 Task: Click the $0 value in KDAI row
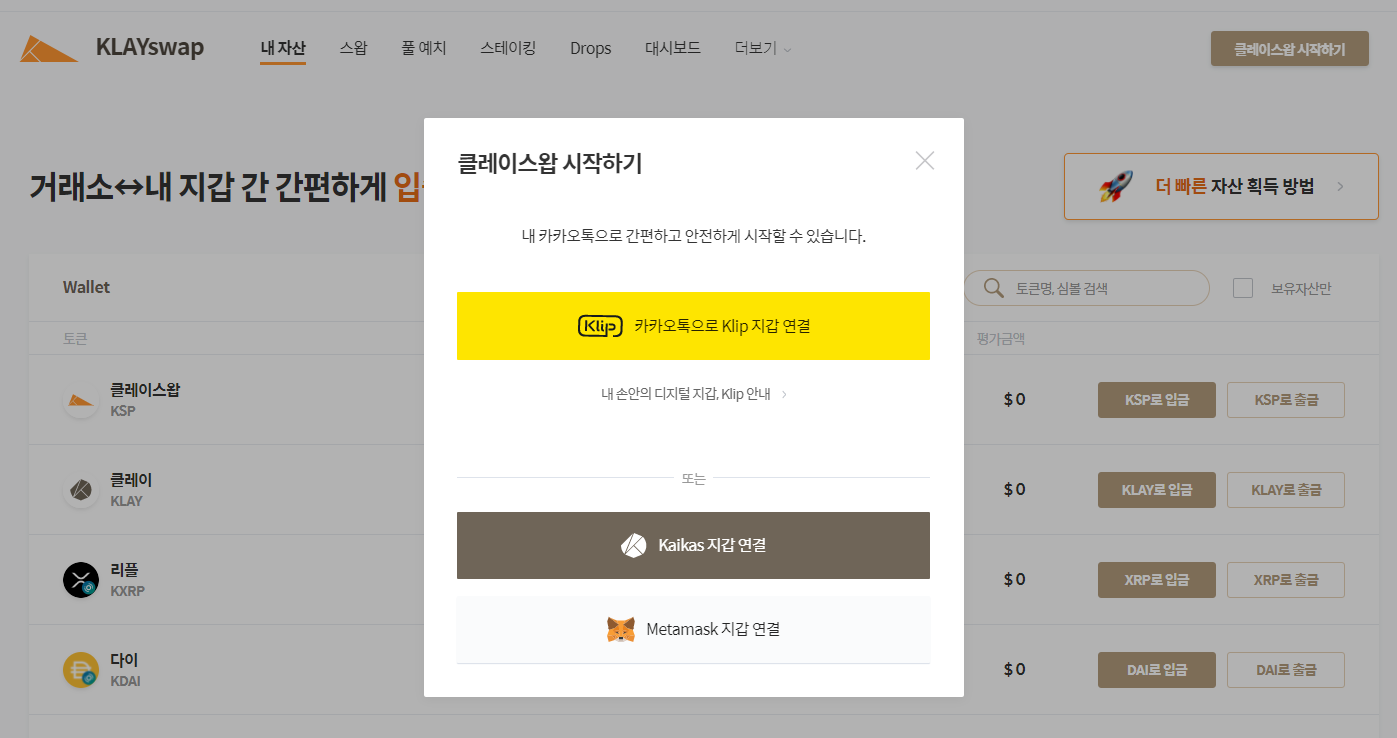pos(1015,670)
